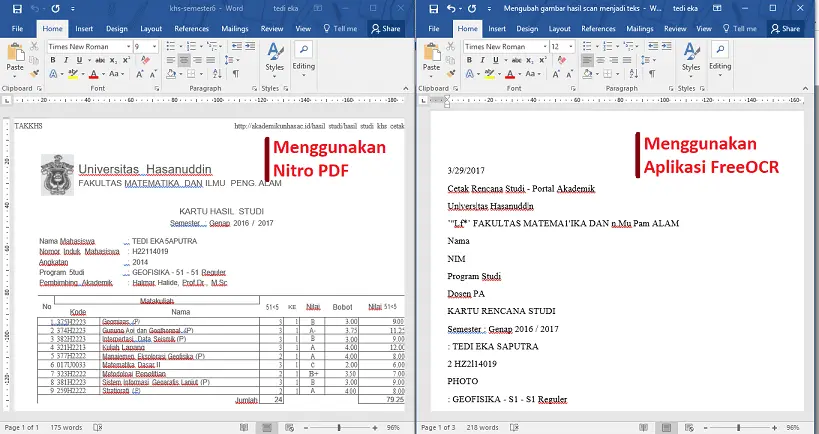Toggle Italic in khs-semester6 window
The image size is (819, 434).
point(66,60)
